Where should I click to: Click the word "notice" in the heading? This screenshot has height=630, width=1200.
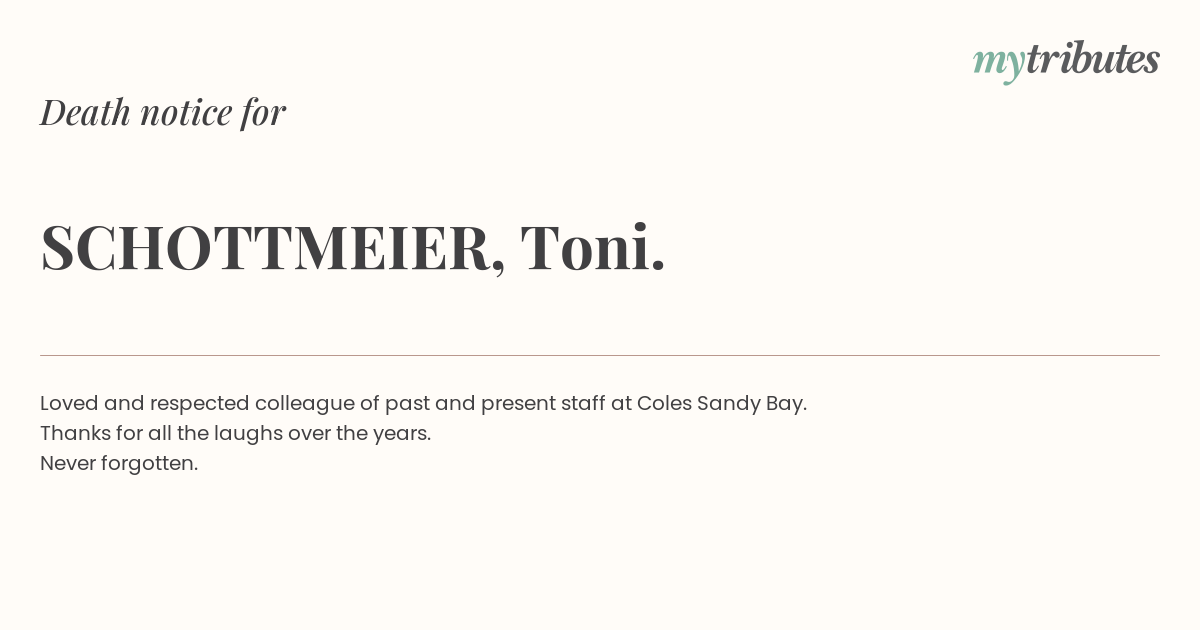pos(186,113)
